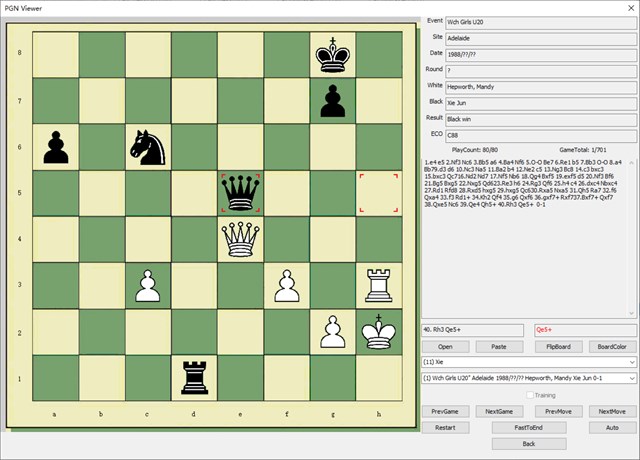
Task: Select the white king on h2
Action: click(x=379, y=331)
